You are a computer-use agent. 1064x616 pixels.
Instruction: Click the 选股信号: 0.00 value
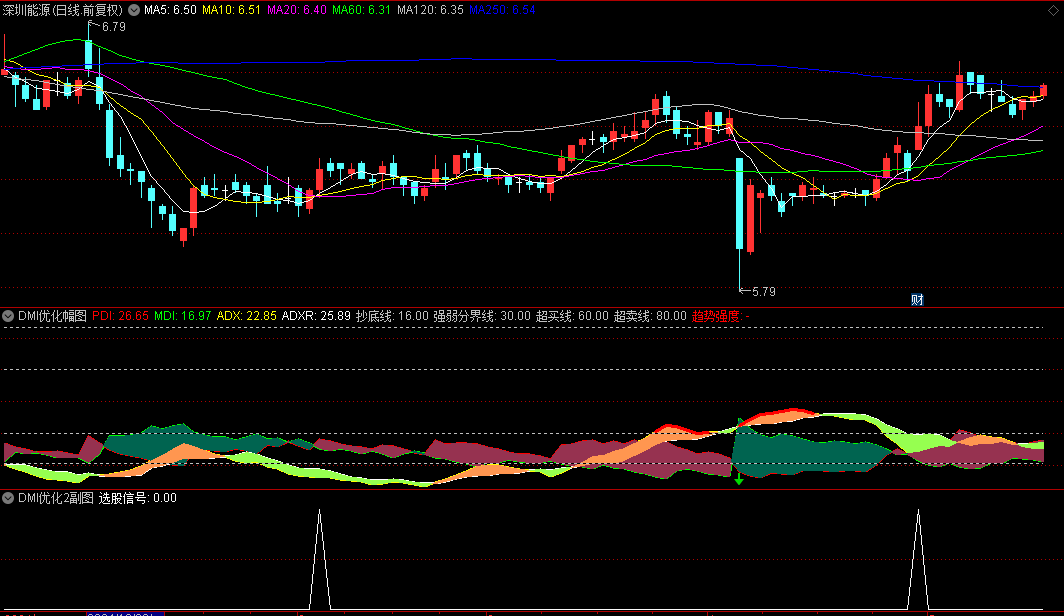[x=138, y=498]
